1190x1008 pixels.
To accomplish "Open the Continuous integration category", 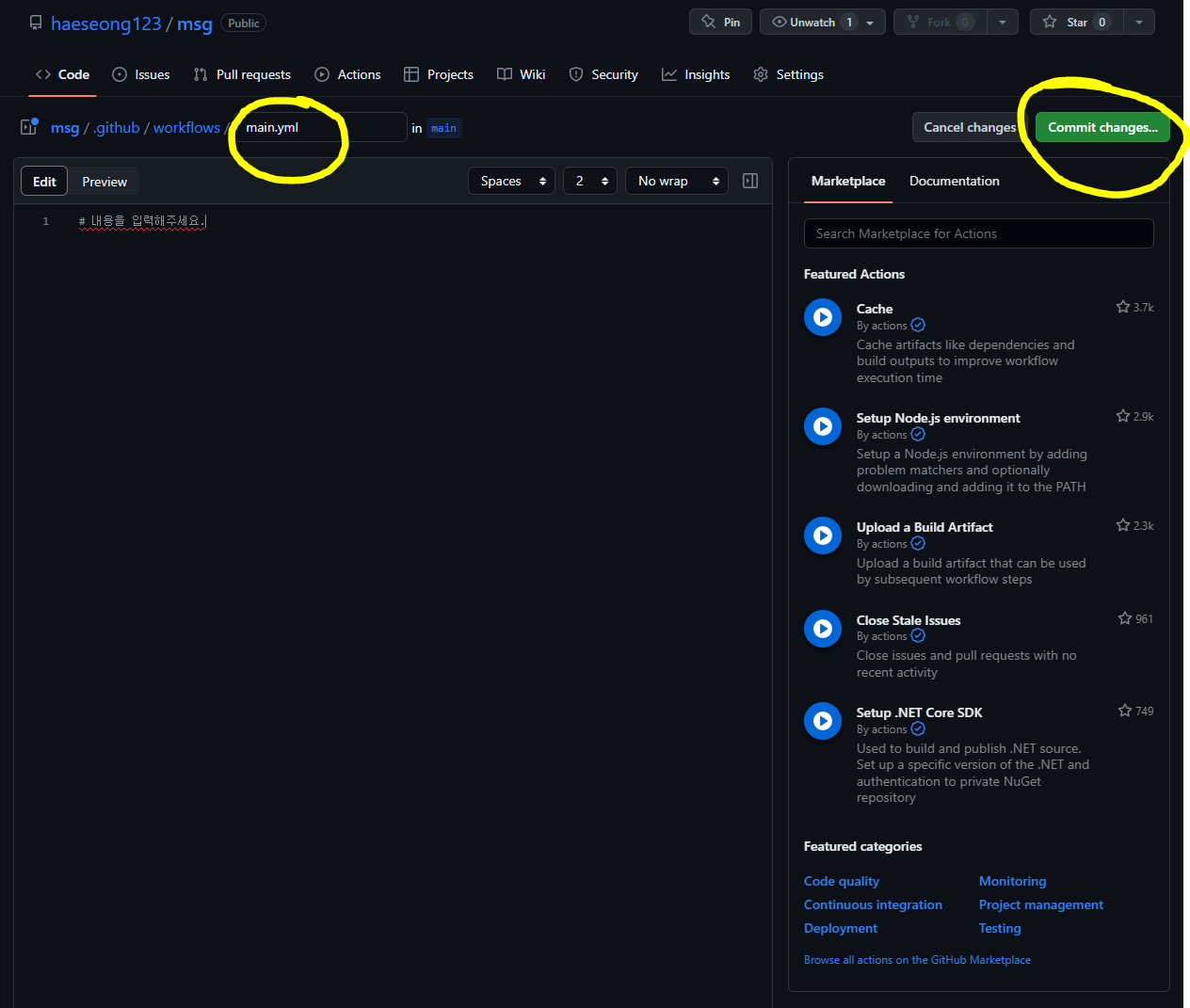I will (873, 904).
